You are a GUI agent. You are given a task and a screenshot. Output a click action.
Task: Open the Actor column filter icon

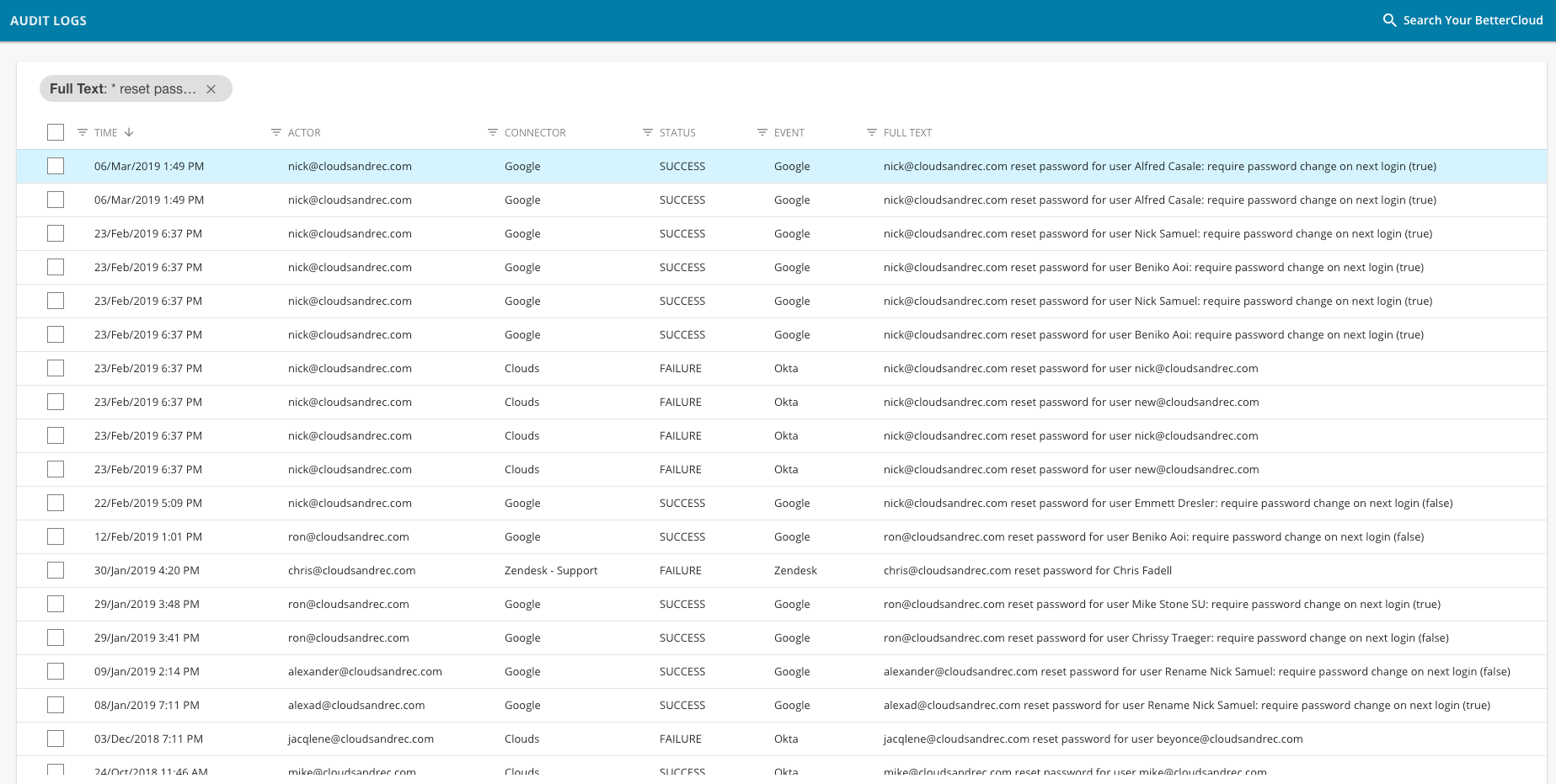(275, 132)
